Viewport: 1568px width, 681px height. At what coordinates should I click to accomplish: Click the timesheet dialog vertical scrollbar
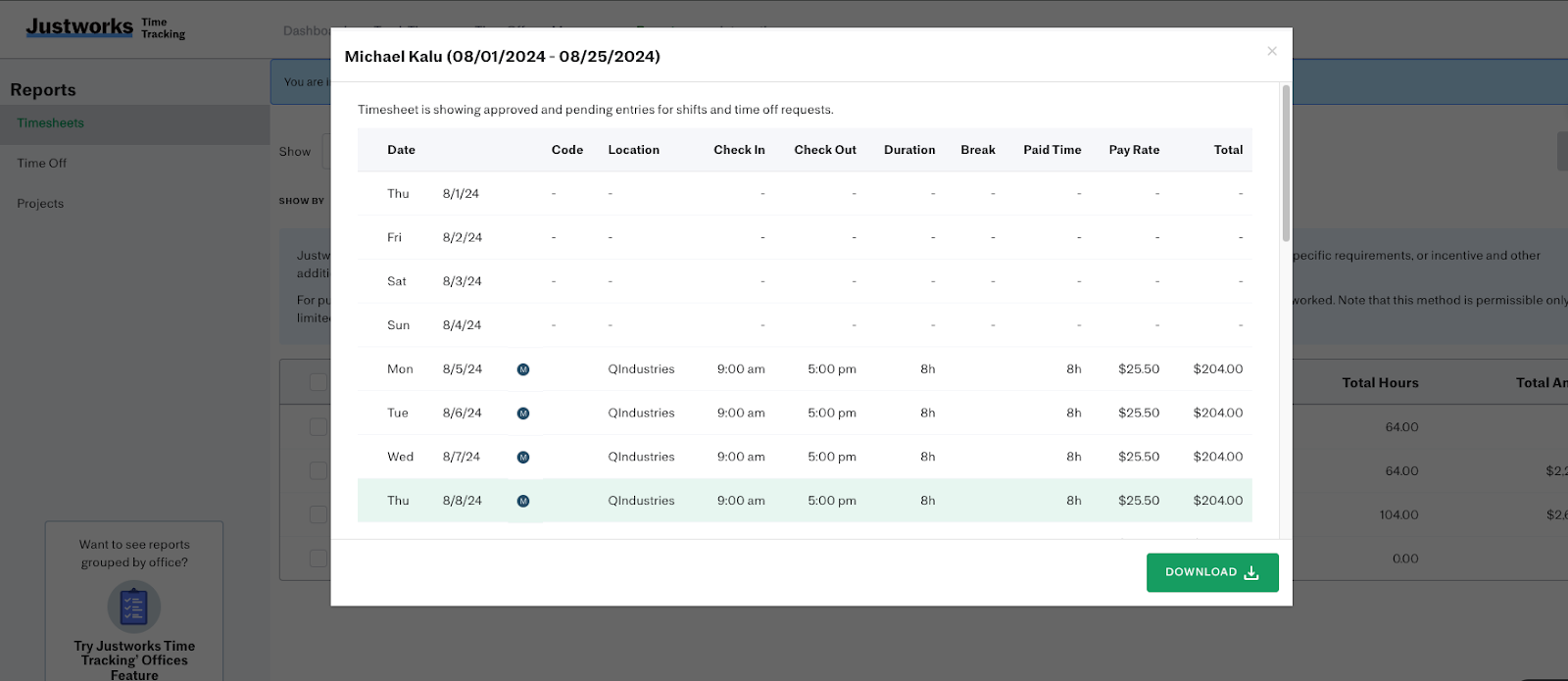coord(1286,163)
